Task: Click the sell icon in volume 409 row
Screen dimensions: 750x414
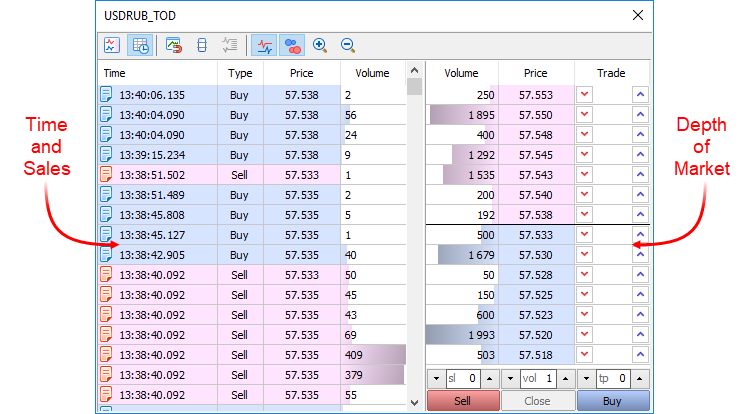Action: pyautogui.click(x=106, y=355)
